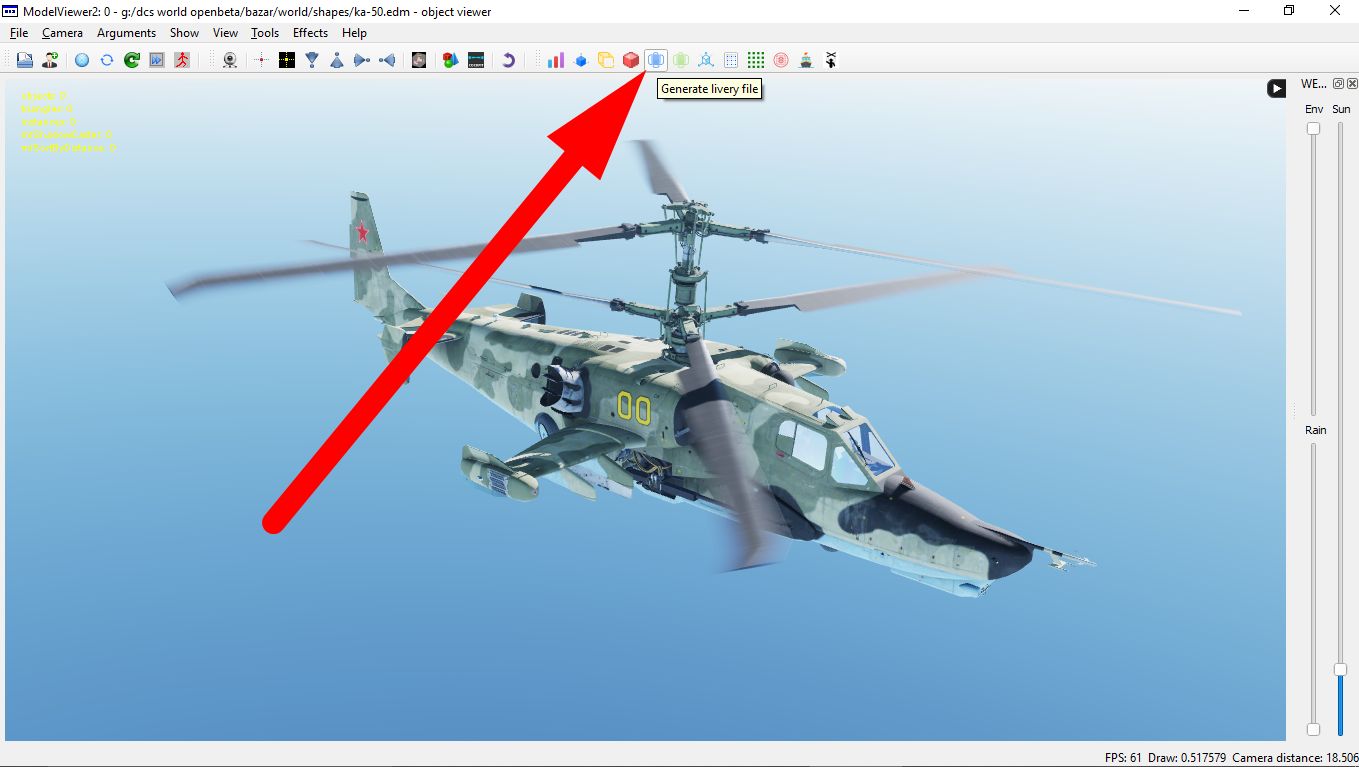This screenshot has height=767, width=1359.
Task: Float the weather dock panel
Action: pos(1339,84)
